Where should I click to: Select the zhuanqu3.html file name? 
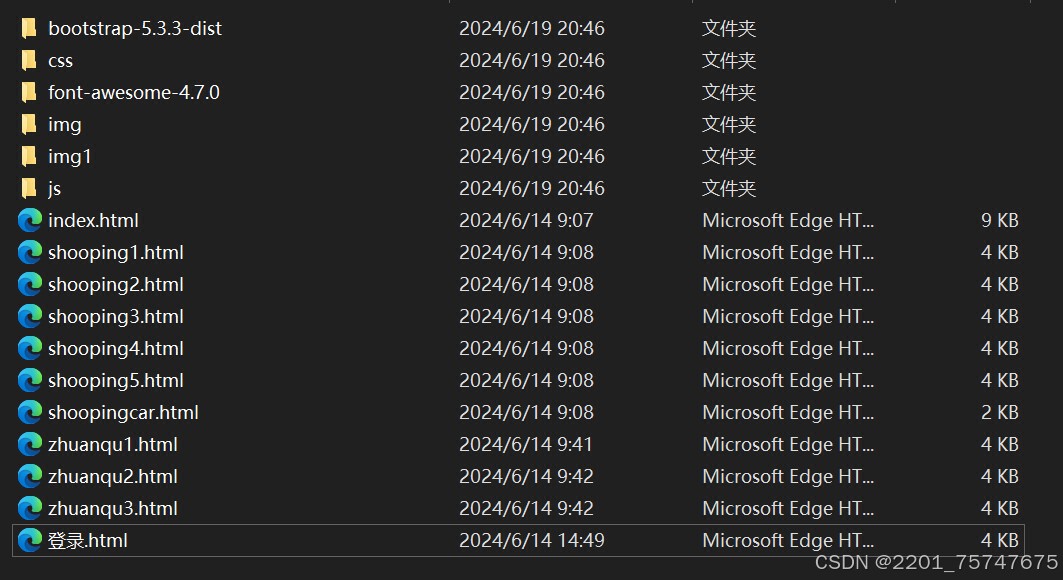coord(113,508)
